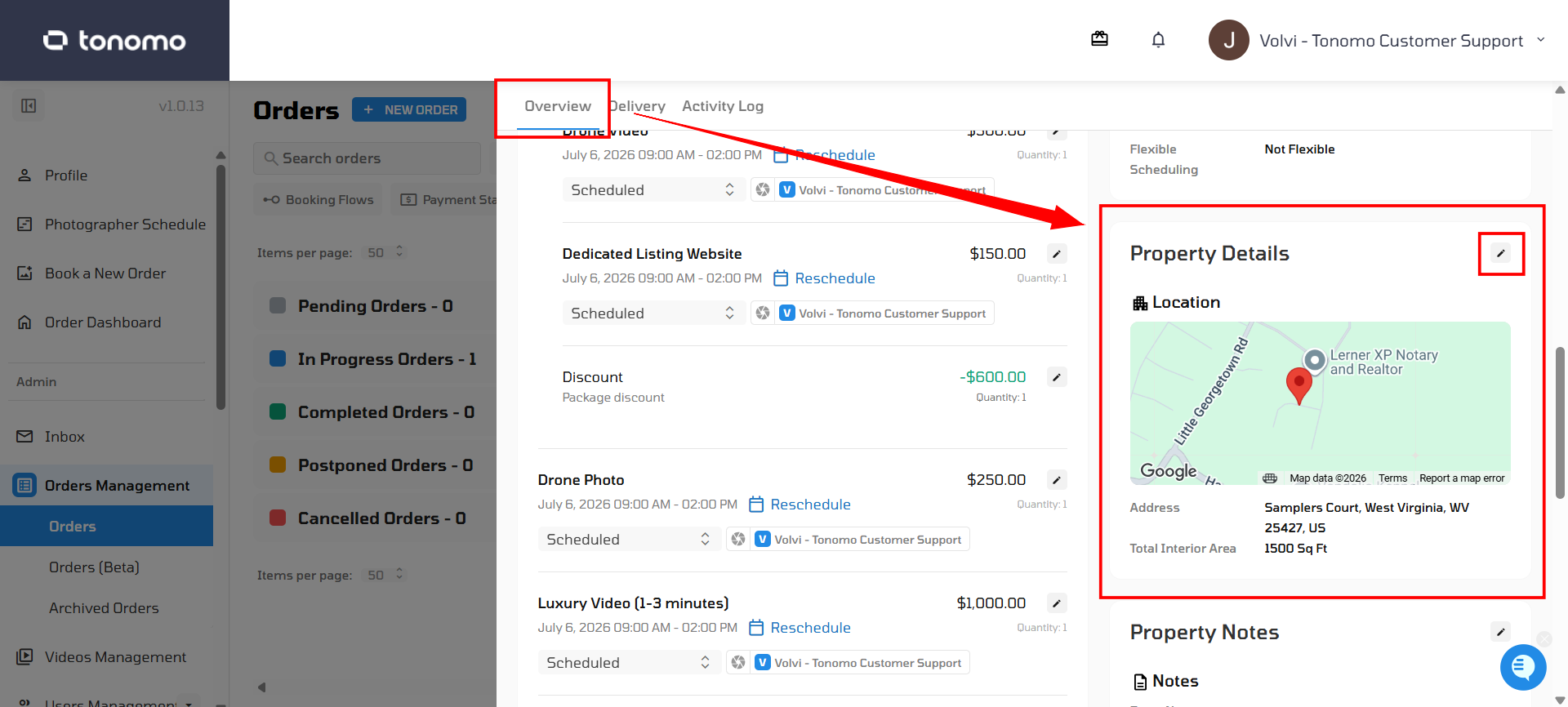
Task: Reschedule the Dedicated Listing Website
Action: coord(824,278)
